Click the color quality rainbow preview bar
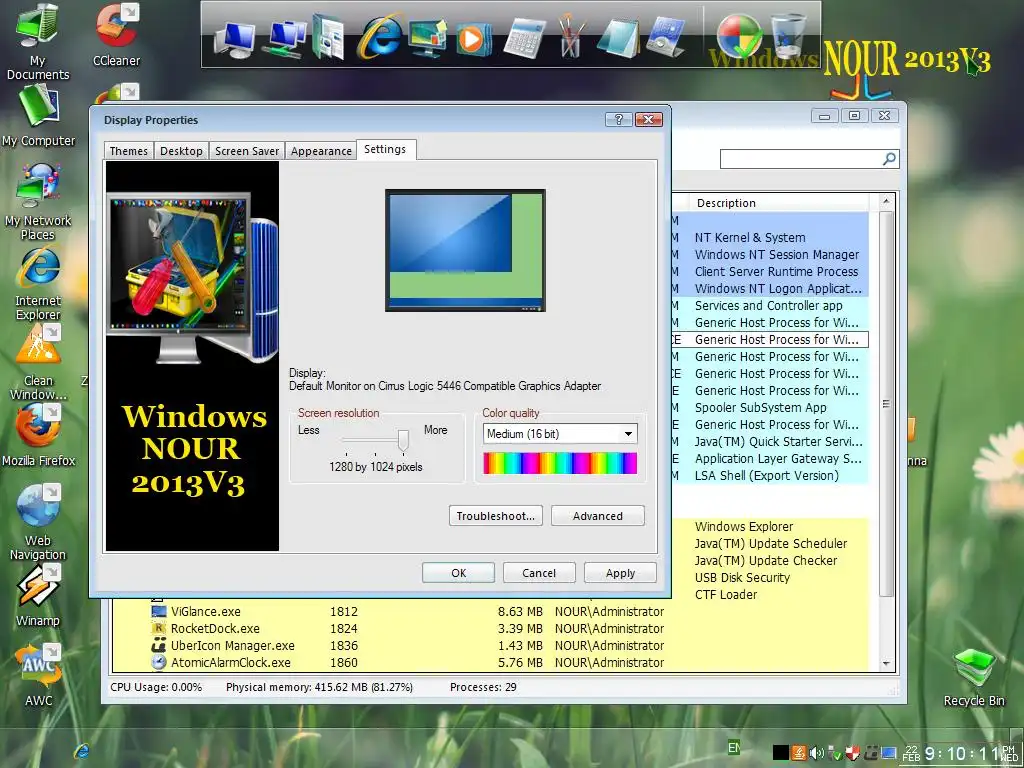 point(560,463)
